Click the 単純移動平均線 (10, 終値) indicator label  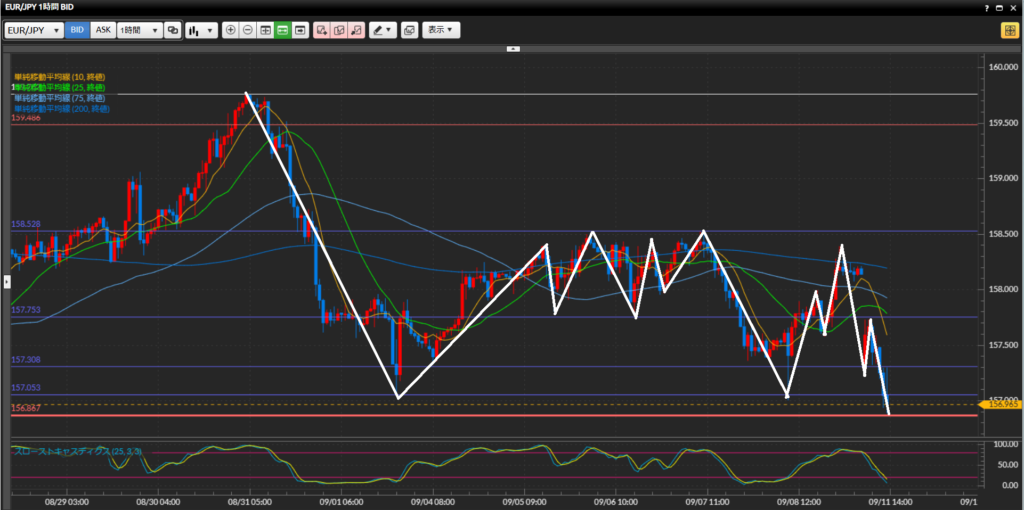point(58,77)
